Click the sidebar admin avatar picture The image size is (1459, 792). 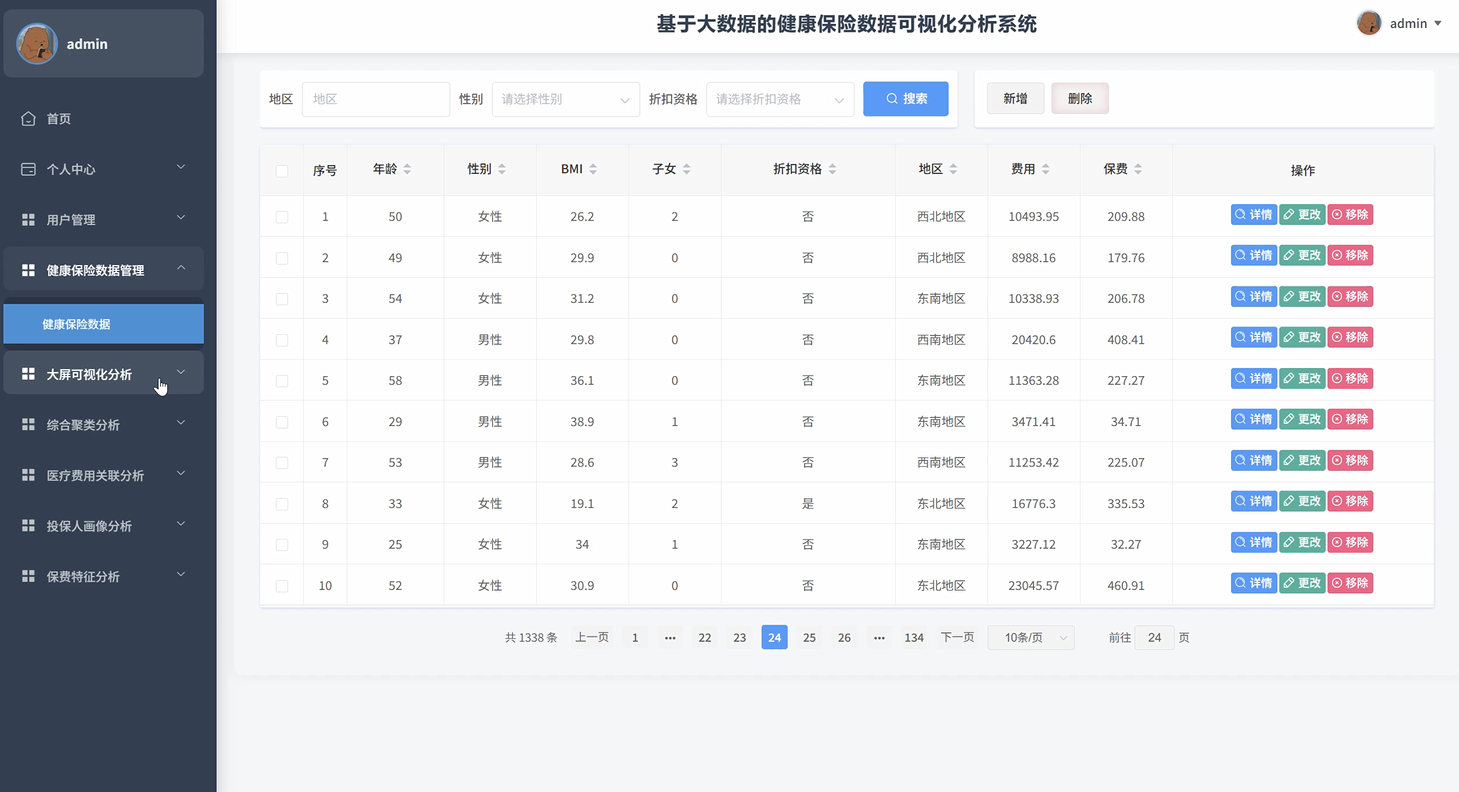37,44
